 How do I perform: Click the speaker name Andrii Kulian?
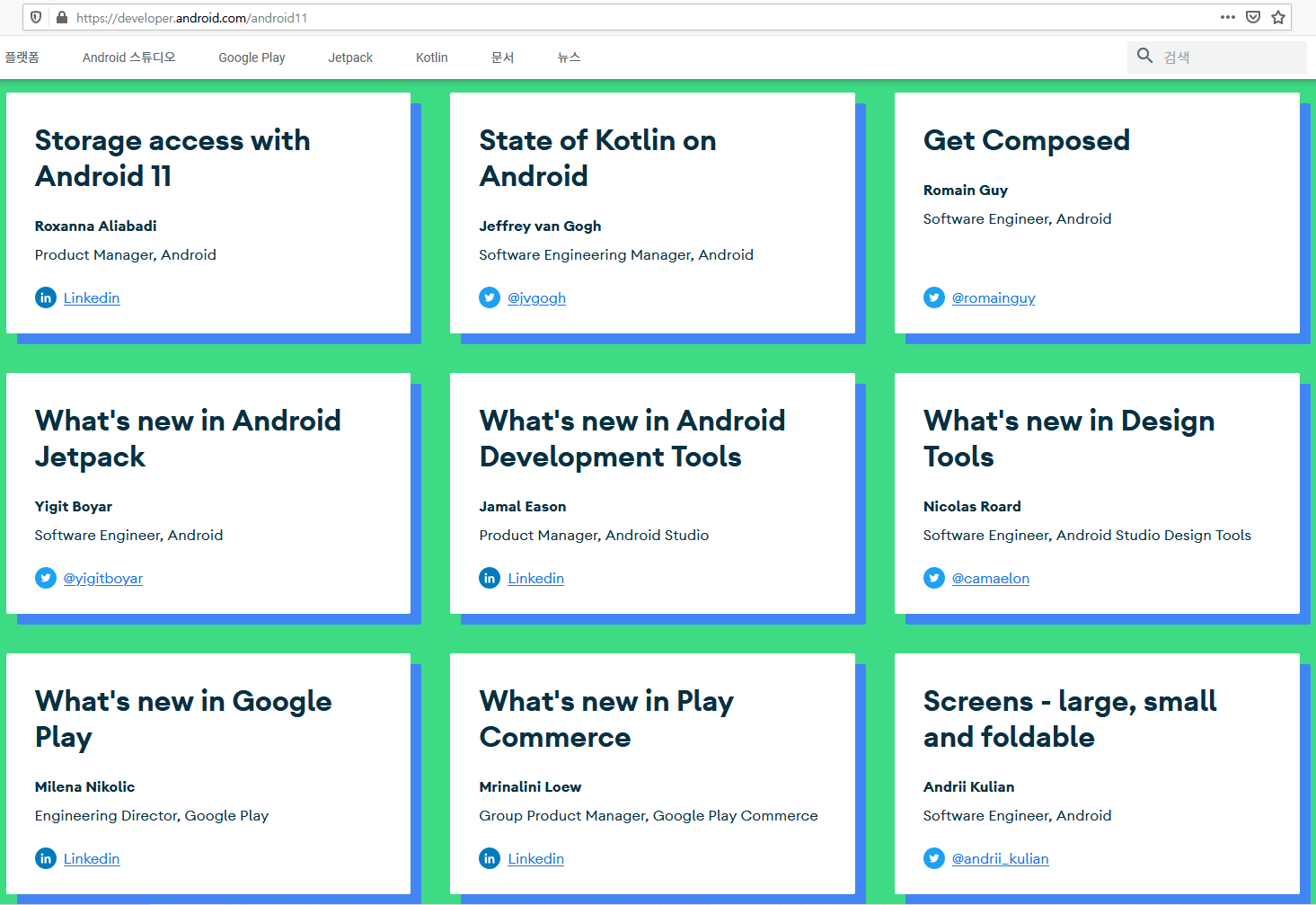coord(968,787)
